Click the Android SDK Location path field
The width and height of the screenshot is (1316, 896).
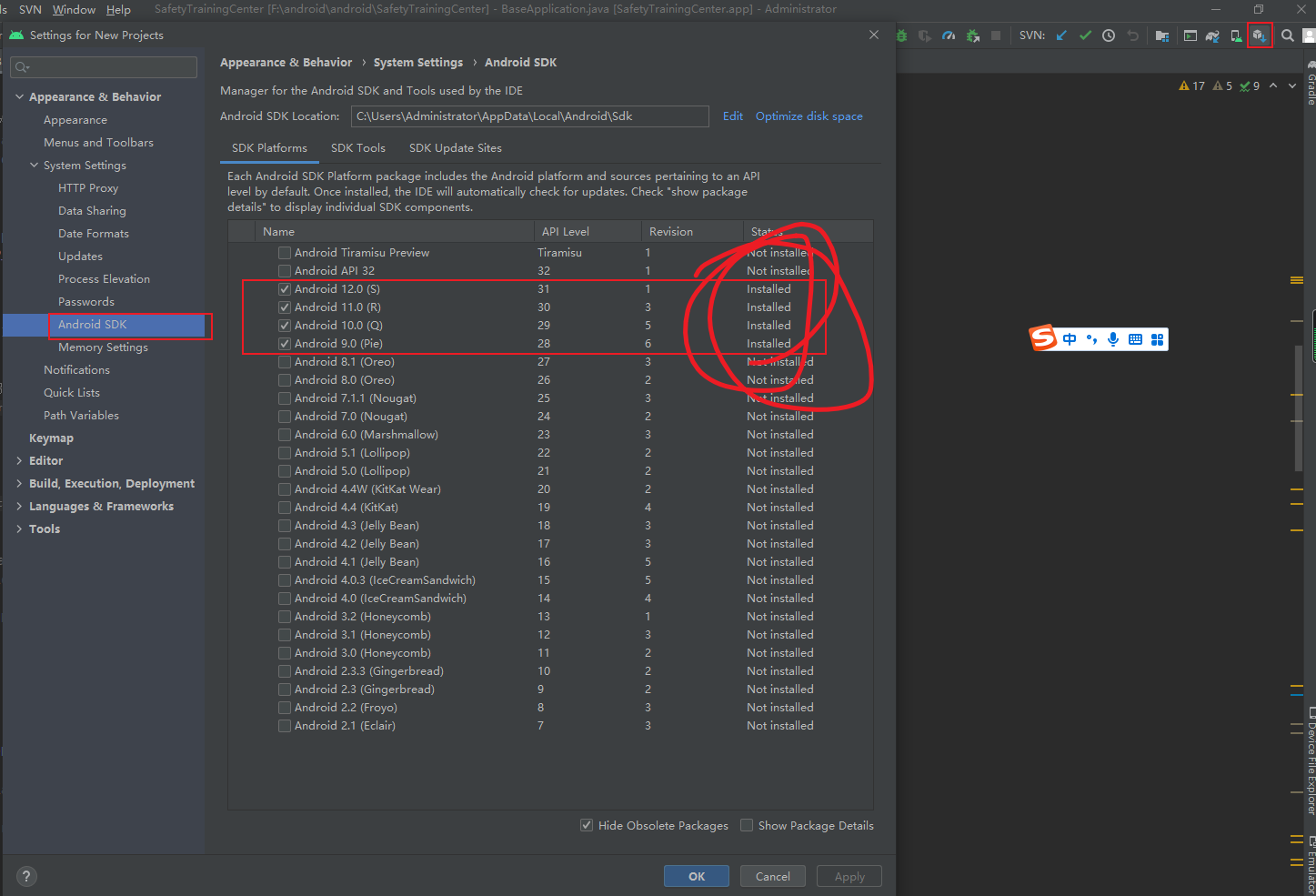point(530,116)
